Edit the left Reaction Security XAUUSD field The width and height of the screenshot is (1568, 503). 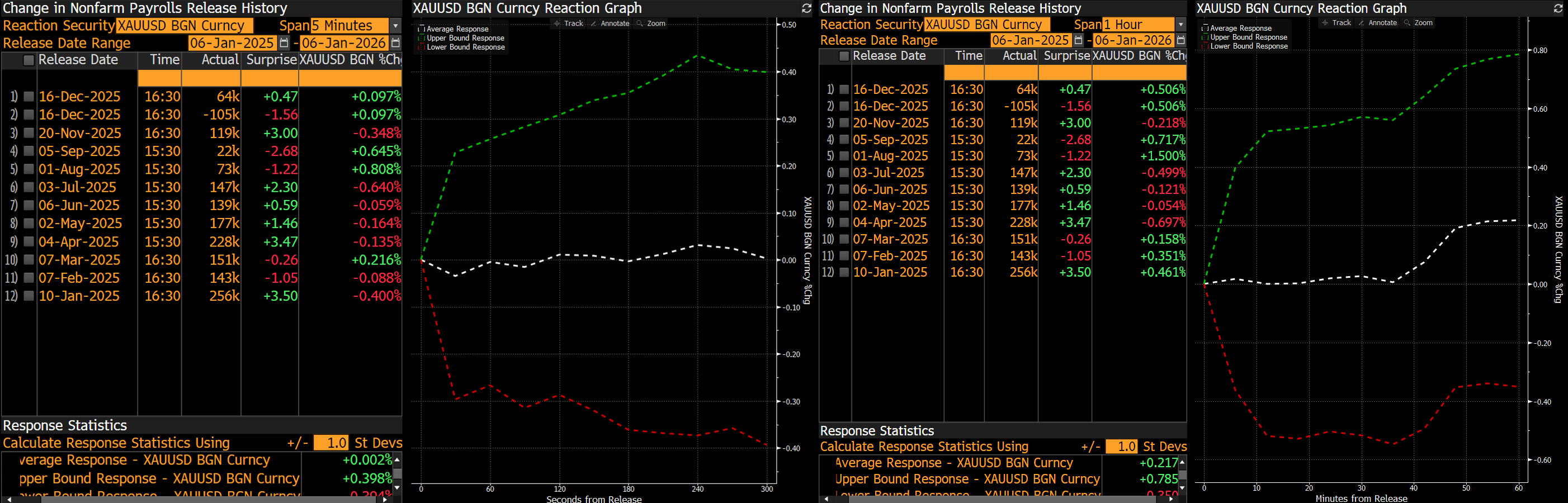(x=184, y=26)
